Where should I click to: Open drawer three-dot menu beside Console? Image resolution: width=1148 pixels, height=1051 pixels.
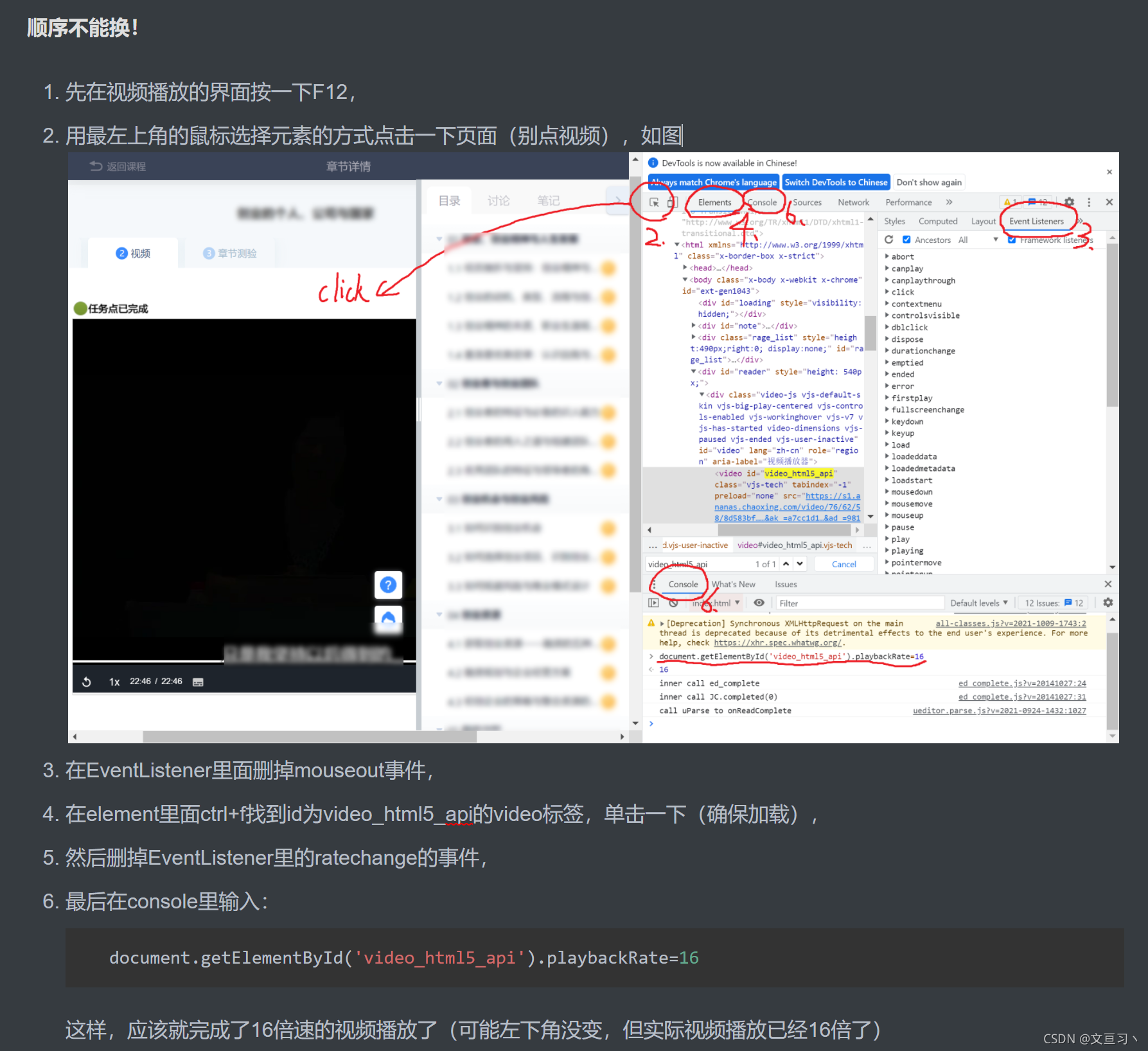tap(653, 584)
